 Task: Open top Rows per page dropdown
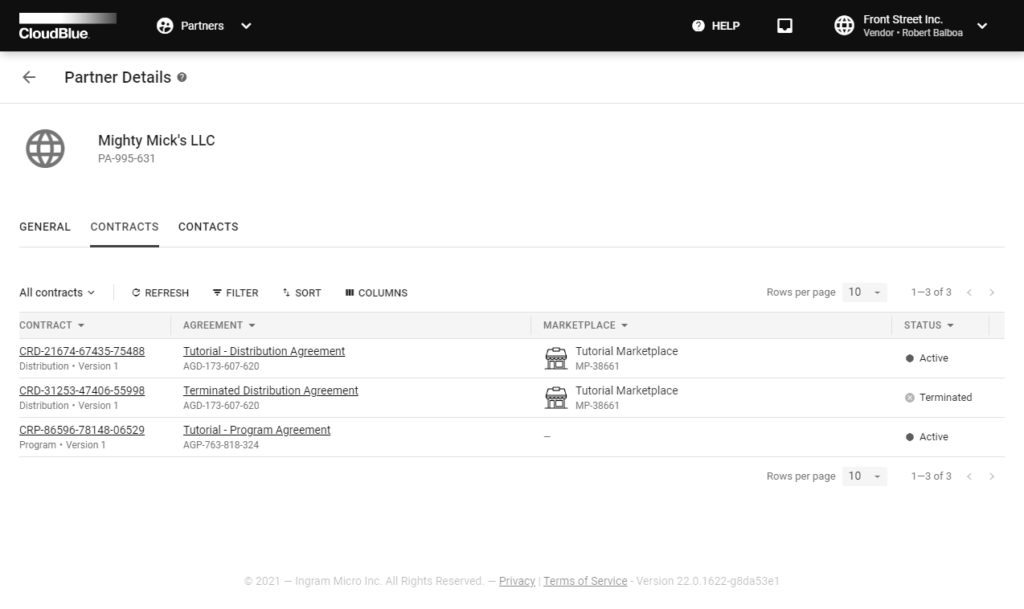pos(865,292)
